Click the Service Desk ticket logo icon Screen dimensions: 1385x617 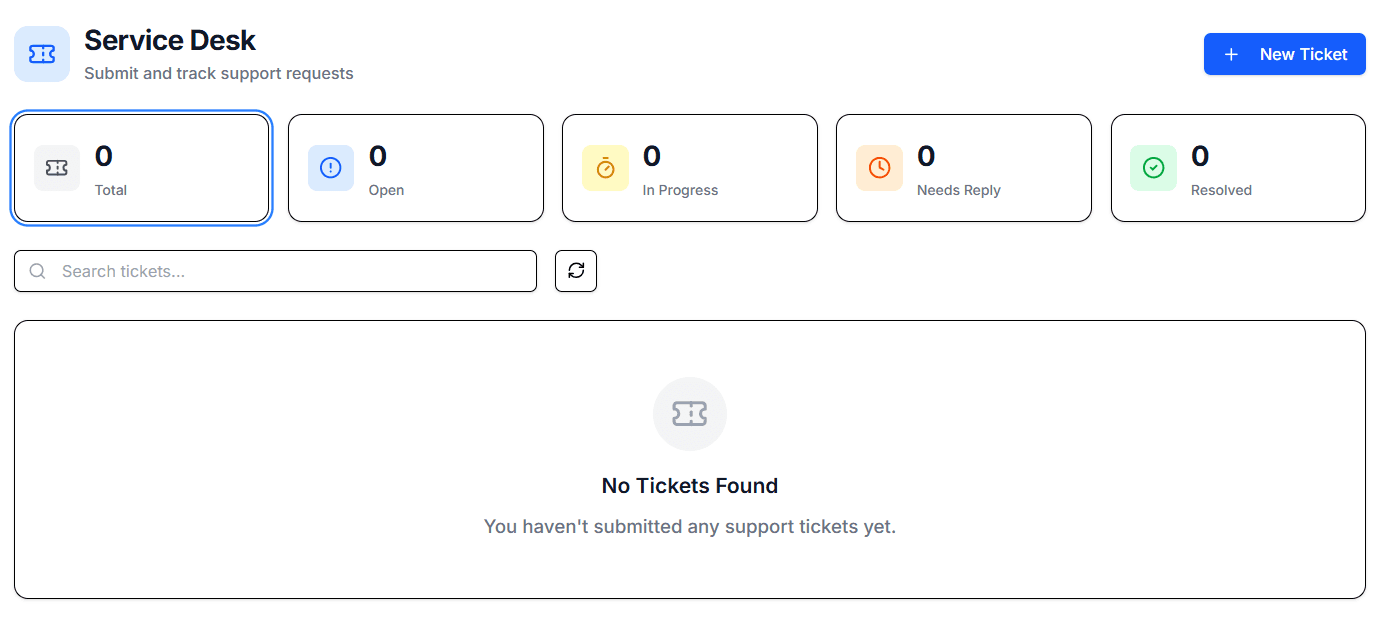[41, 53]
